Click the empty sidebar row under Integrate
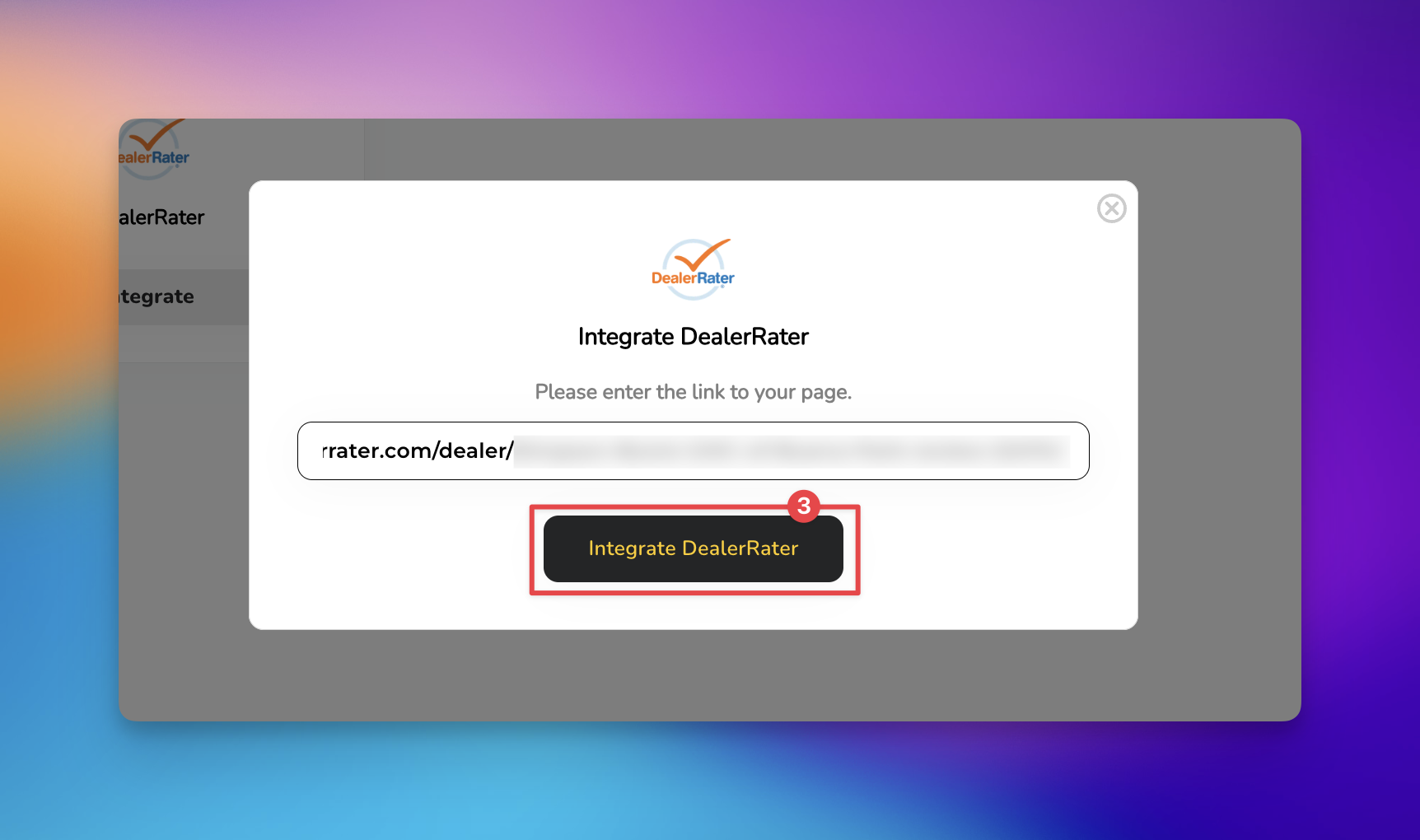Image resolution: width=1420 pixels, height=840 pixels. 184,343
